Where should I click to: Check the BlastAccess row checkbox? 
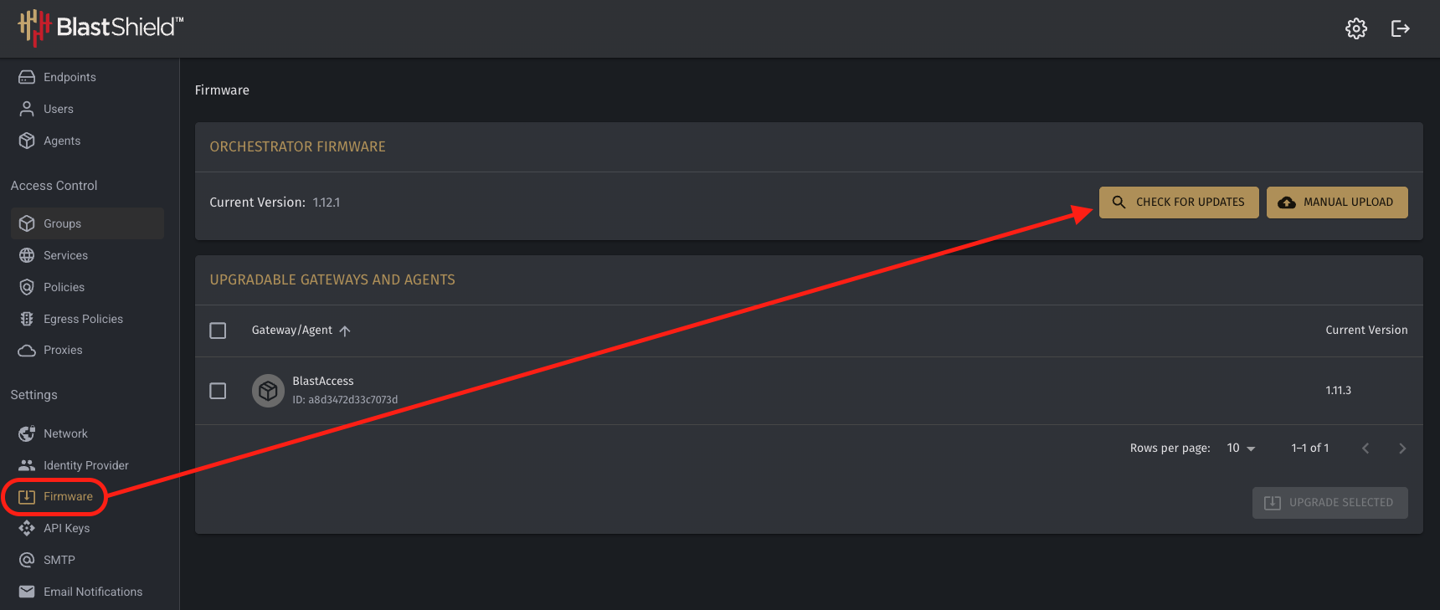[x=218, y=391]
